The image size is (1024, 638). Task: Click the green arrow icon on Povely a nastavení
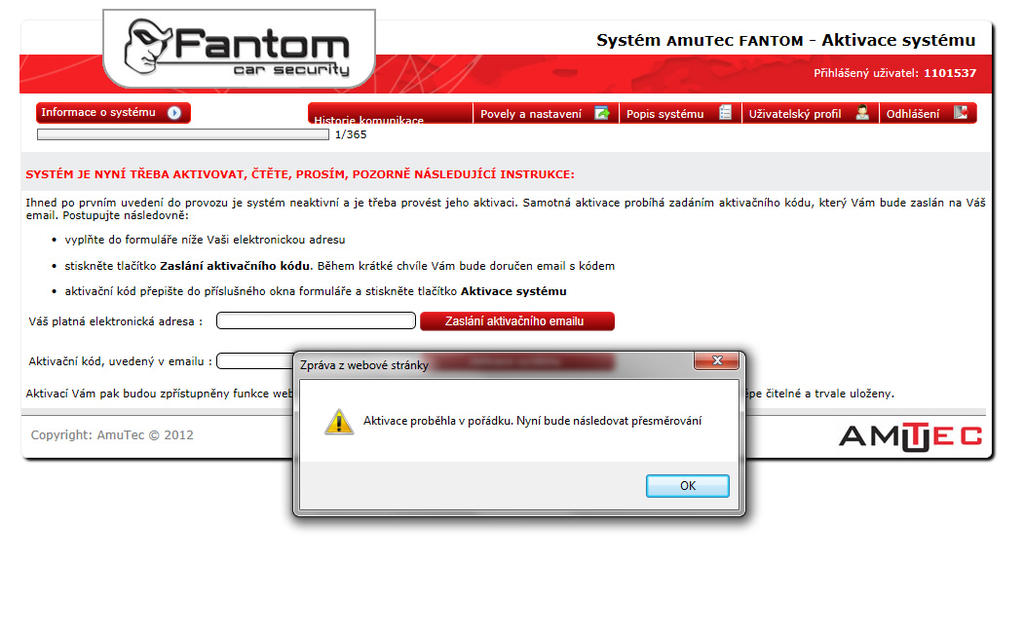coord(601,113)
